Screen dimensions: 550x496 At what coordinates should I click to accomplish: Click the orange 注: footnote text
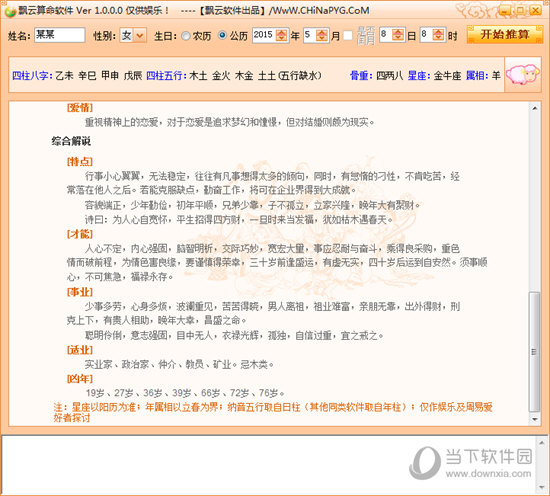tap(273, 412)
